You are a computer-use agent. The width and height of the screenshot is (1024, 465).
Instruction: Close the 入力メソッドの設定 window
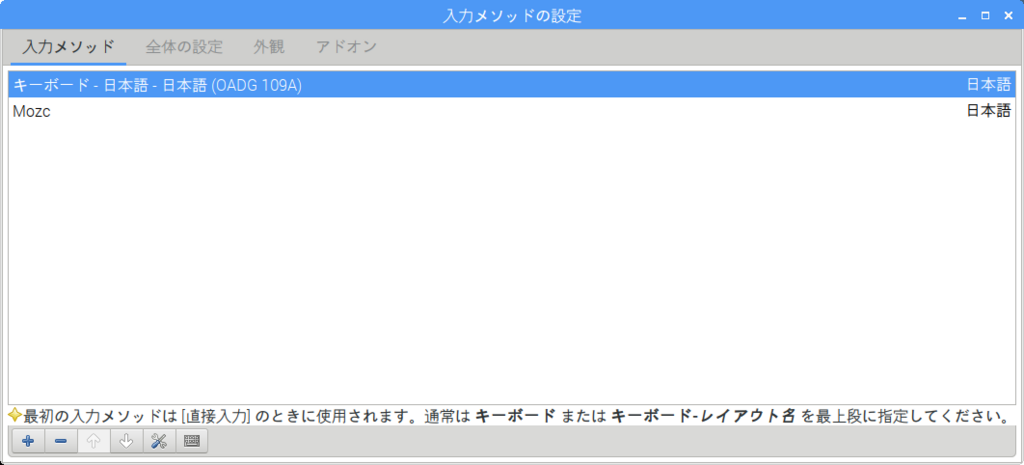pyautogui.click(x=1008, y=16)
